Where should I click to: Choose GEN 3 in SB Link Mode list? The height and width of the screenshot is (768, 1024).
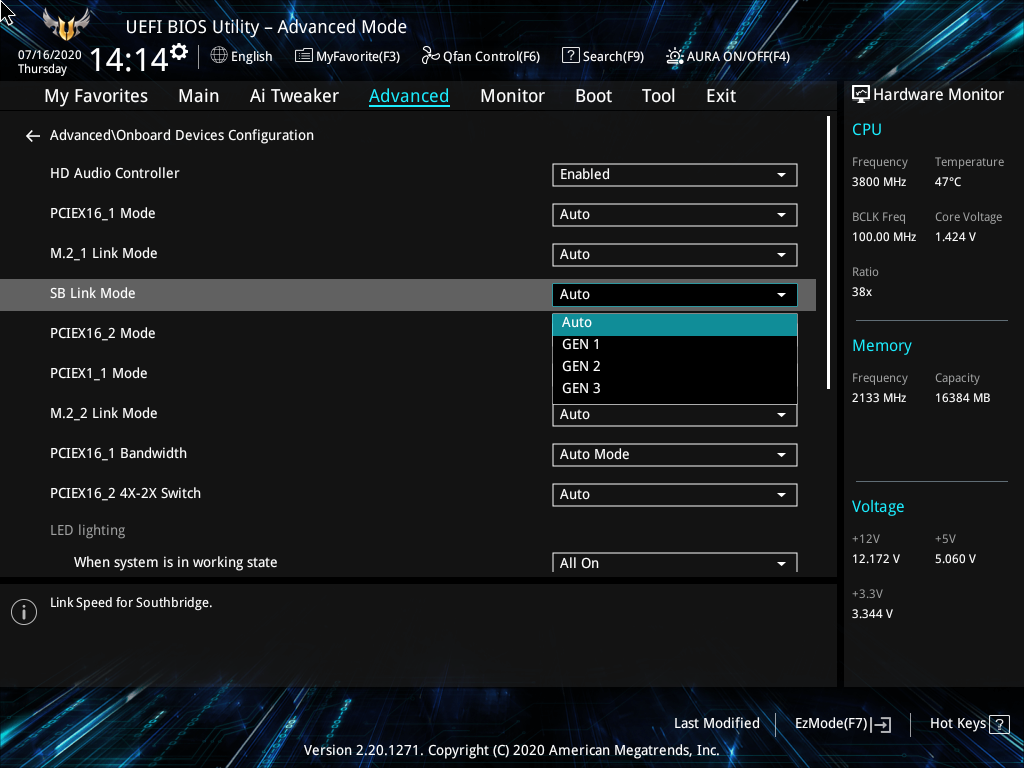pos(675,389)
